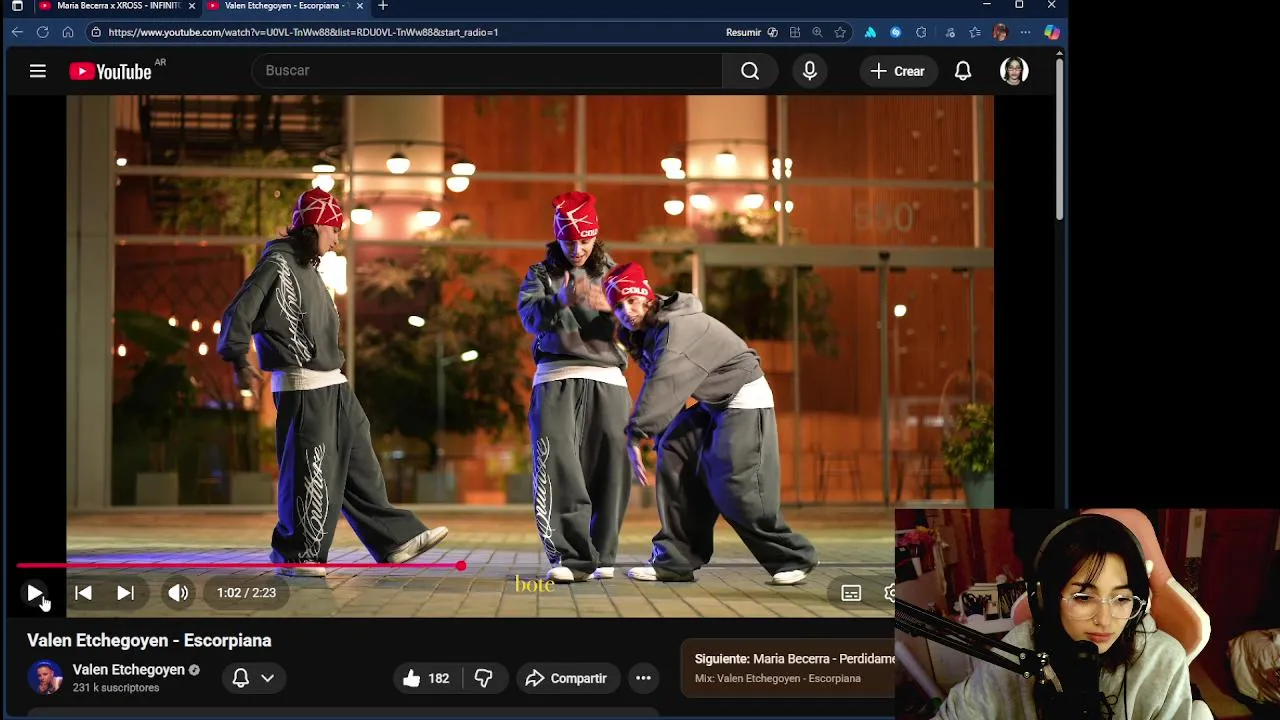This screenshot has width=1280, height=720.
Task: Open browser settings and more menu
Action: 1026,32
